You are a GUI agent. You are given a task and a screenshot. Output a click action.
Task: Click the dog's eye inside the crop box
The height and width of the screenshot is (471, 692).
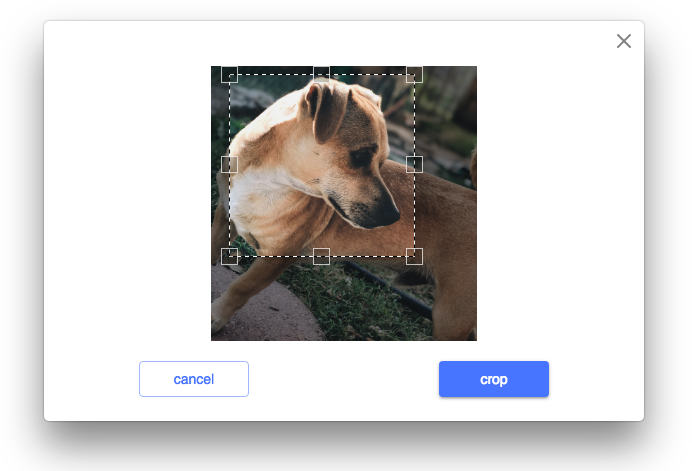click(361, 157)
